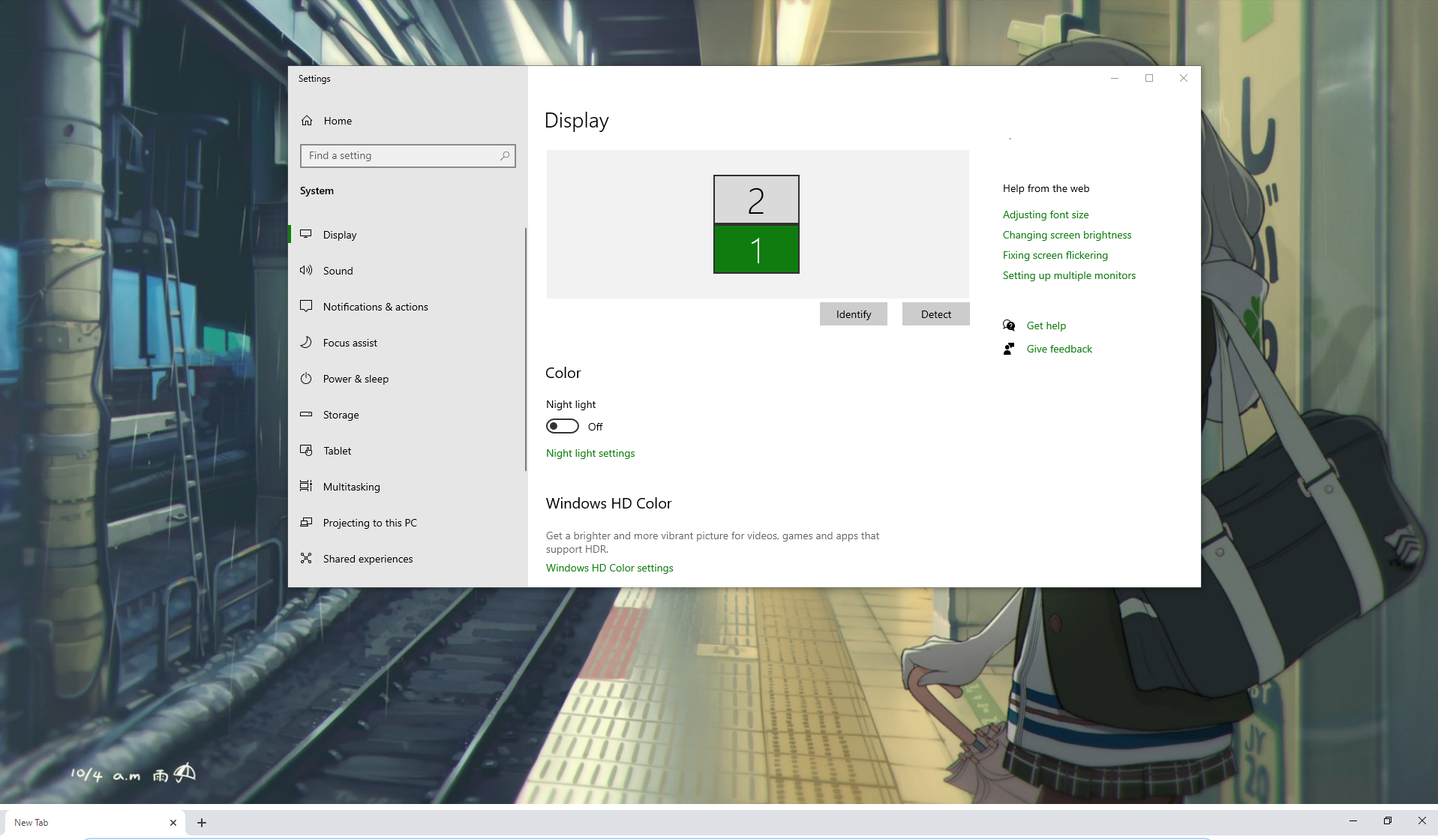Click the Power & sleep icon
The height and width of the screenshot is (840, 1438).
tap(306, 378)
